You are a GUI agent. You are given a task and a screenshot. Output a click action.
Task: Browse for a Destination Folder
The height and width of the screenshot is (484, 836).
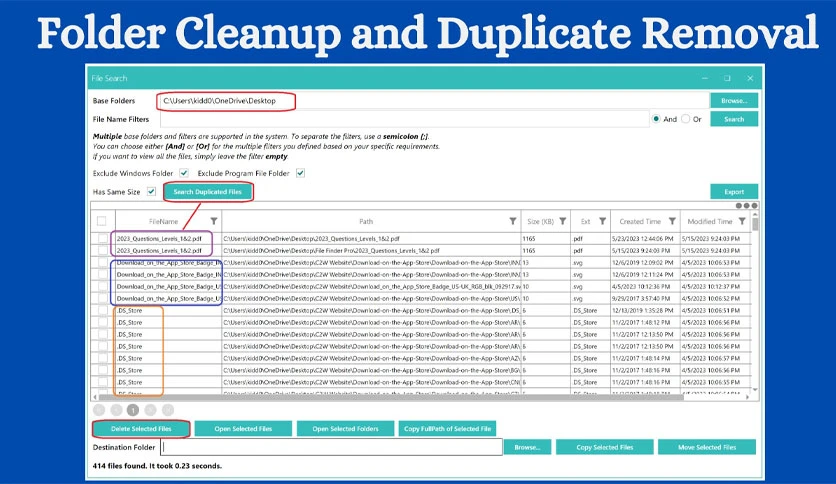tap(527, 447)
